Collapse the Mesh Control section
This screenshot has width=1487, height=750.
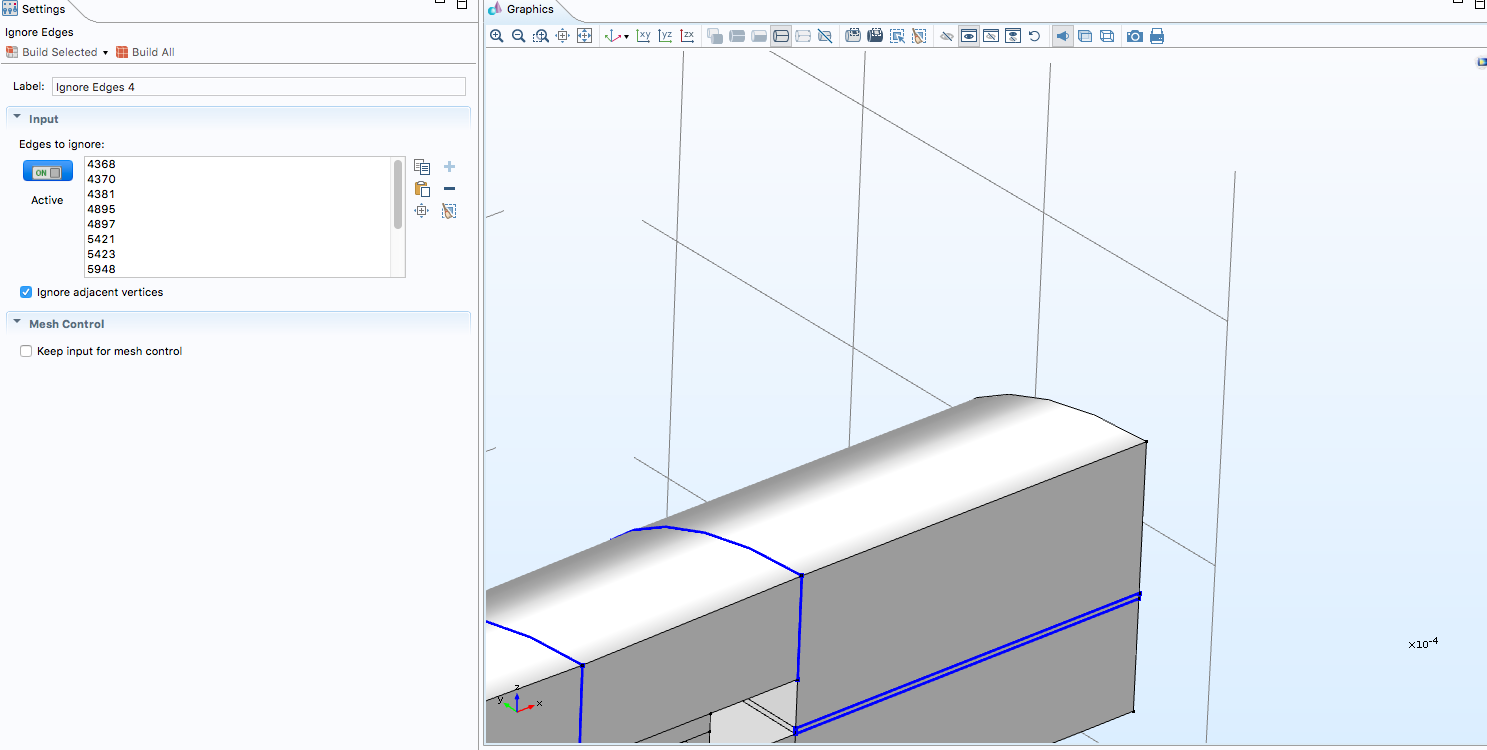[17, 323]
